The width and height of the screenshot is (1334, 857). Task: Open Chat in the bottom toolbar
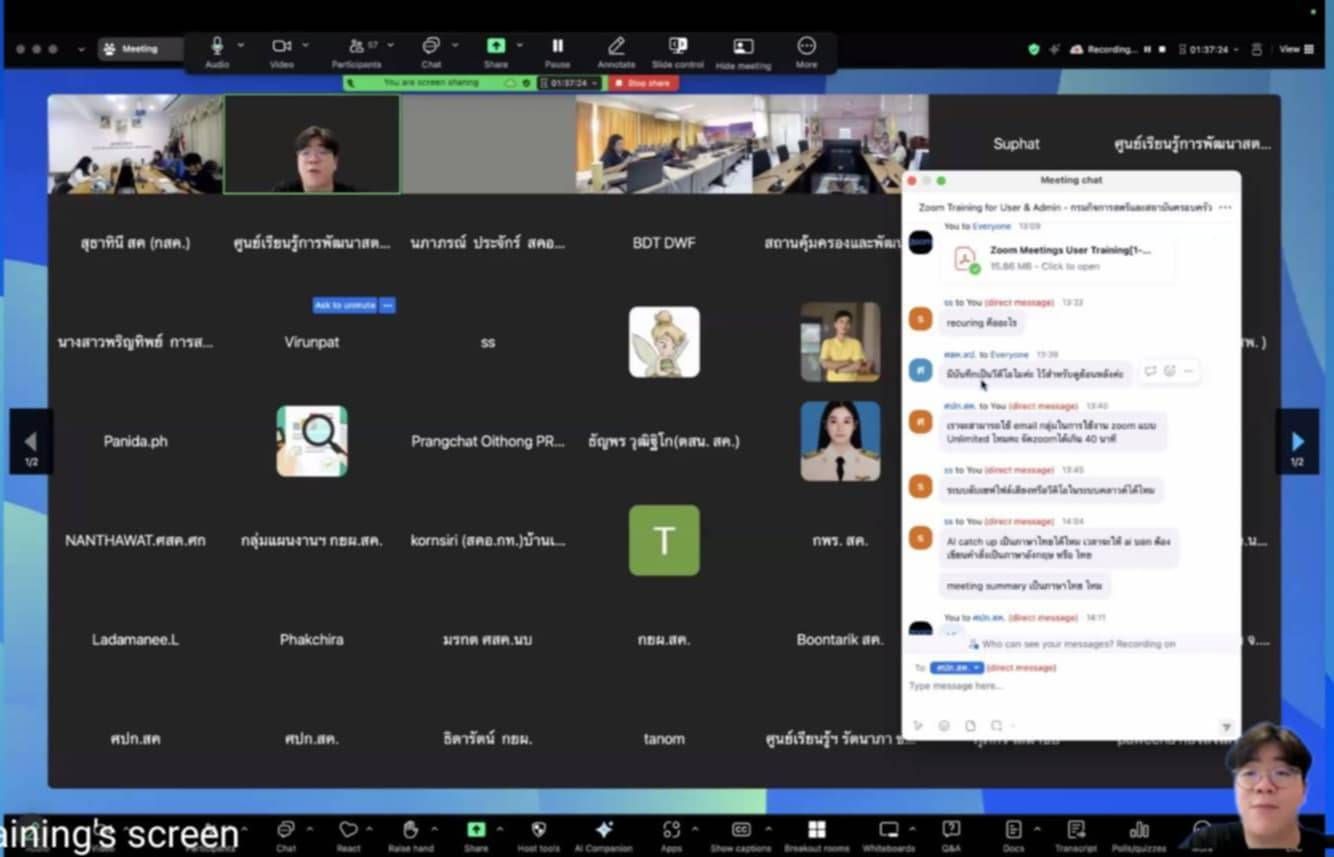coord(286,835)
